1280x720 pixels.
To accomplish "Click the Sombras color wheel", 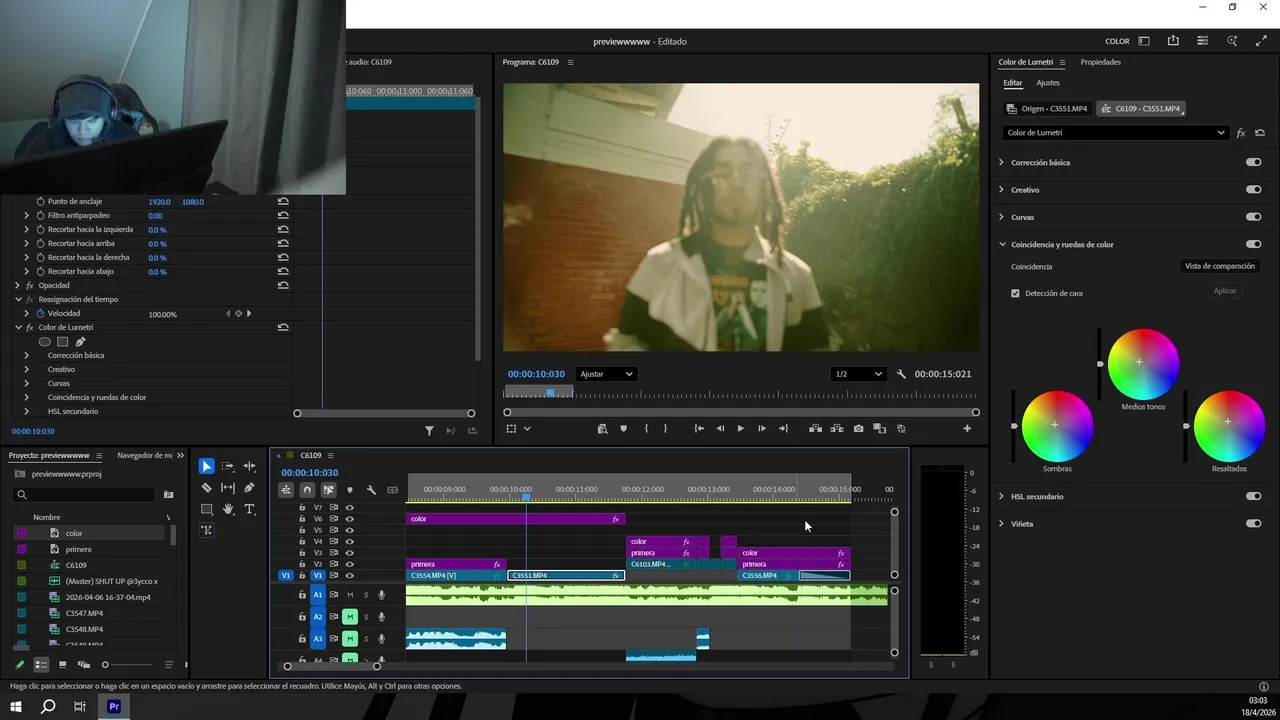I will pos(1057,426).
